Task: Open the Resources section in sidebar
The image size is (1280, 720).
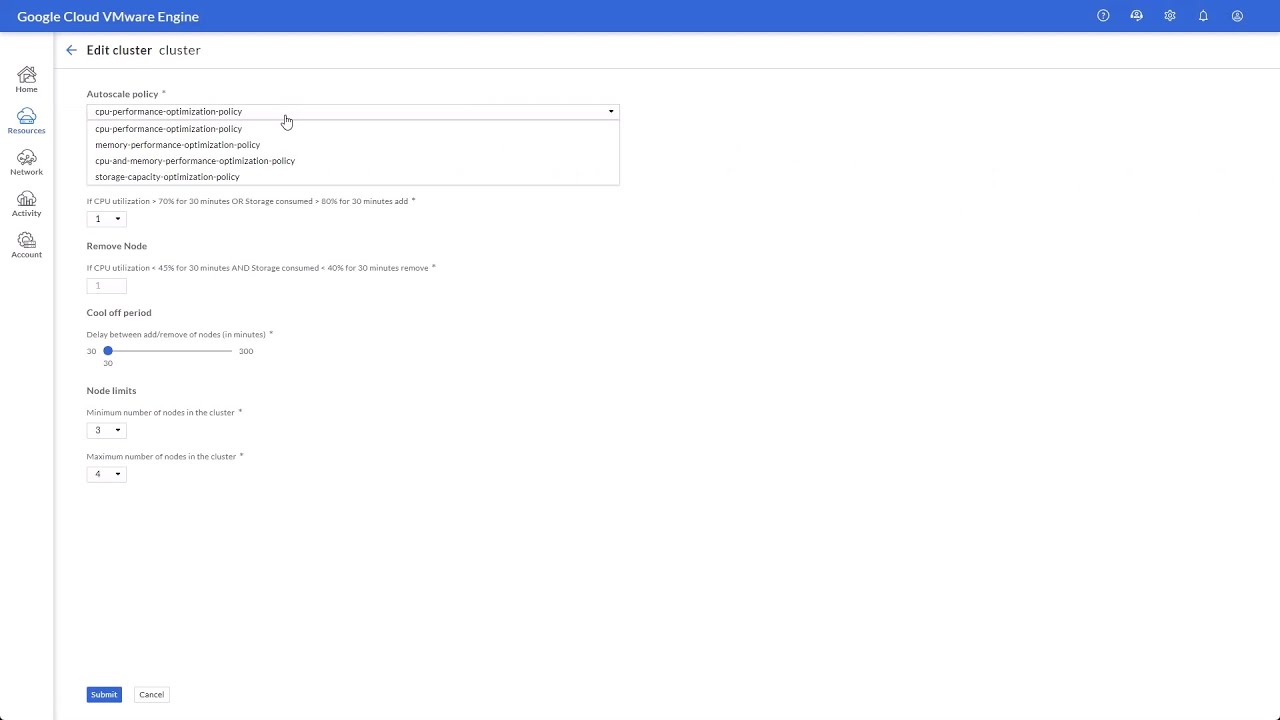Action: (x=26, y=121)
